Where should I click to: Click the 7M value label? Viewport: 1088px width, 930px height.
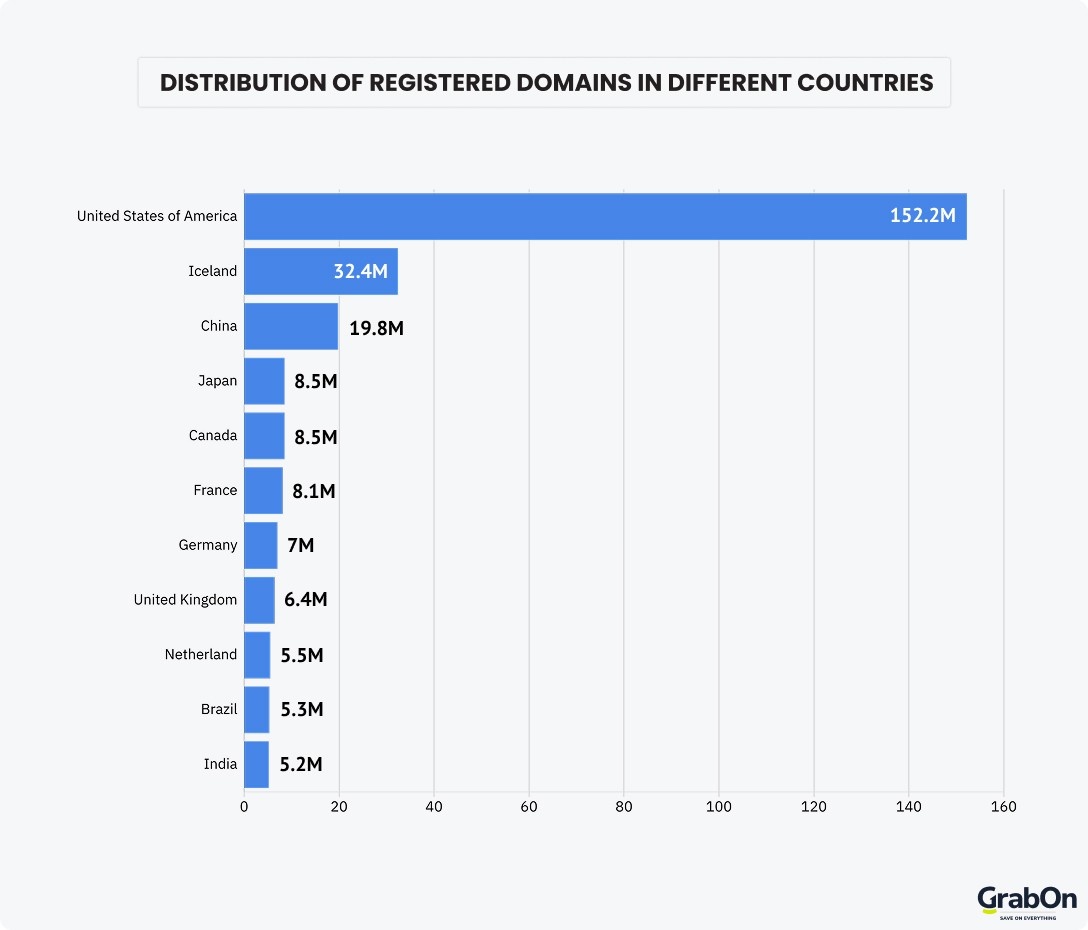pos(300,546)
